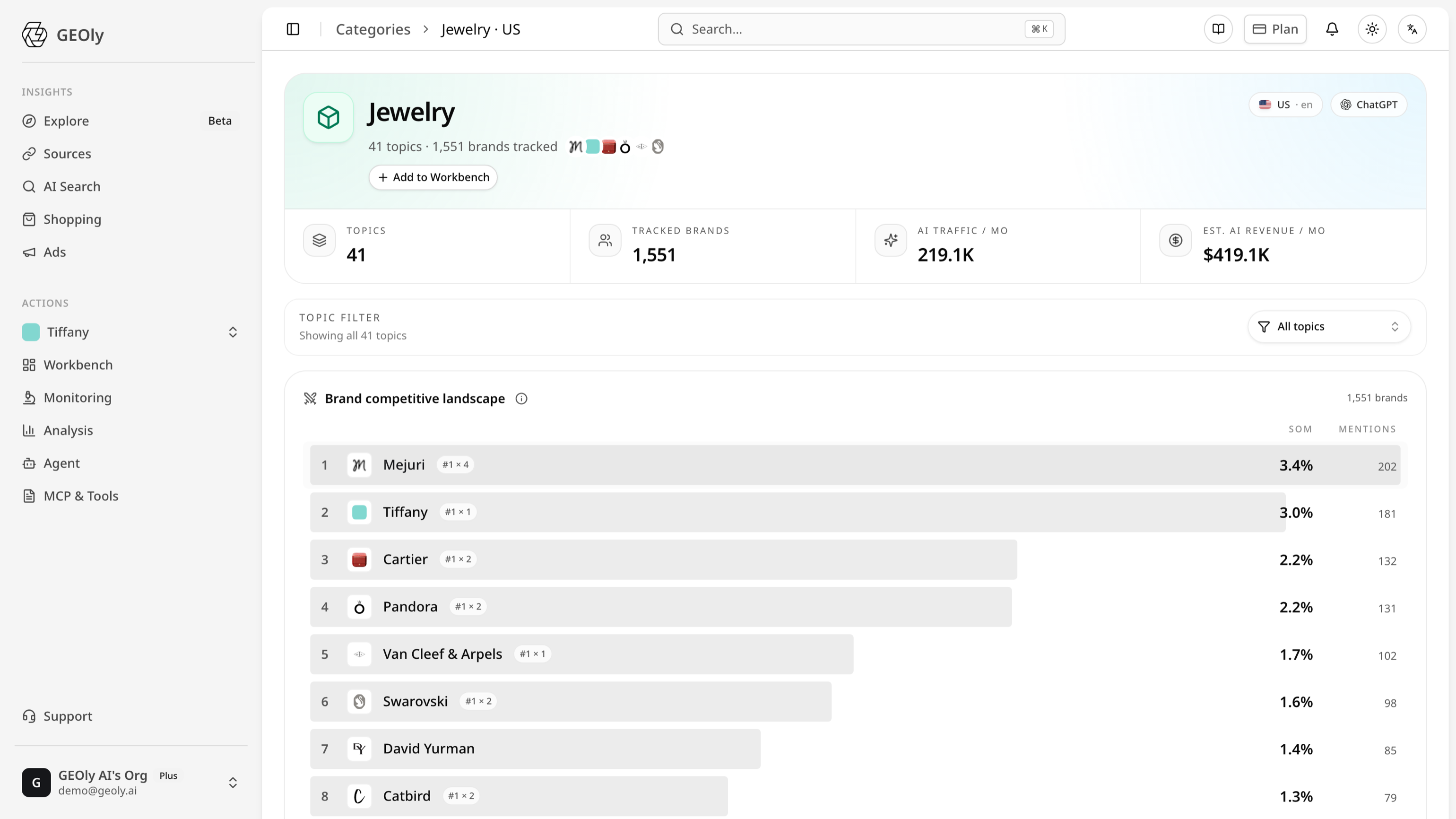Go to Monitoring
Image resolution: width=1456 pixels, height=819 pixels.
[131, 398]
